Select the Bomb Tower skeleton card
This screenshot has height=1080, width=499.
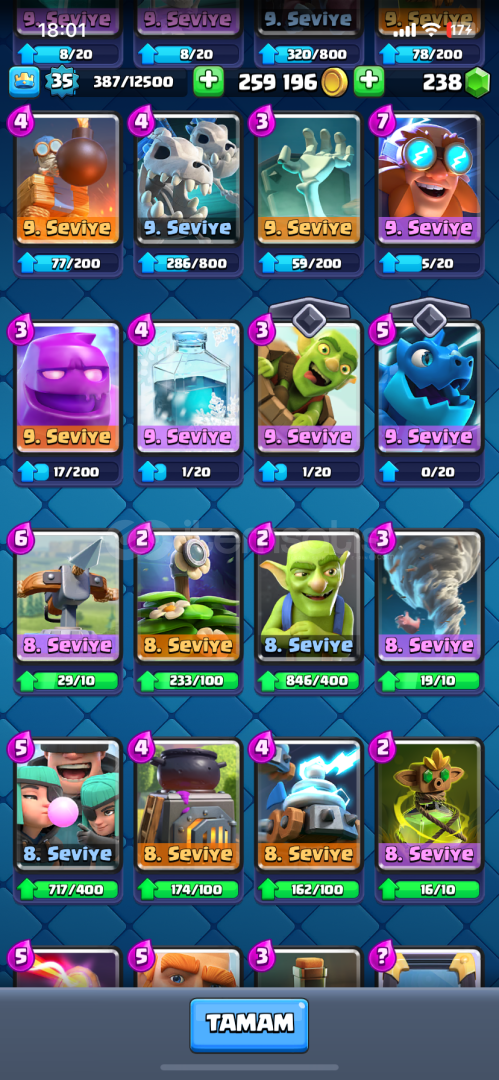tap(68, 179)
